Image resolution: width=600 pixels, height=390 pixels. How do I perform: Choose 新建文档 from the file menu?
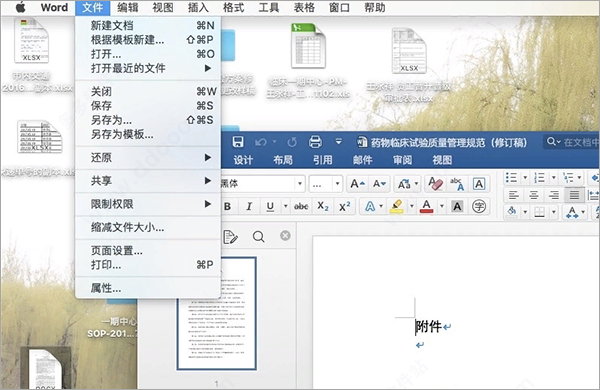pos(148,25)
